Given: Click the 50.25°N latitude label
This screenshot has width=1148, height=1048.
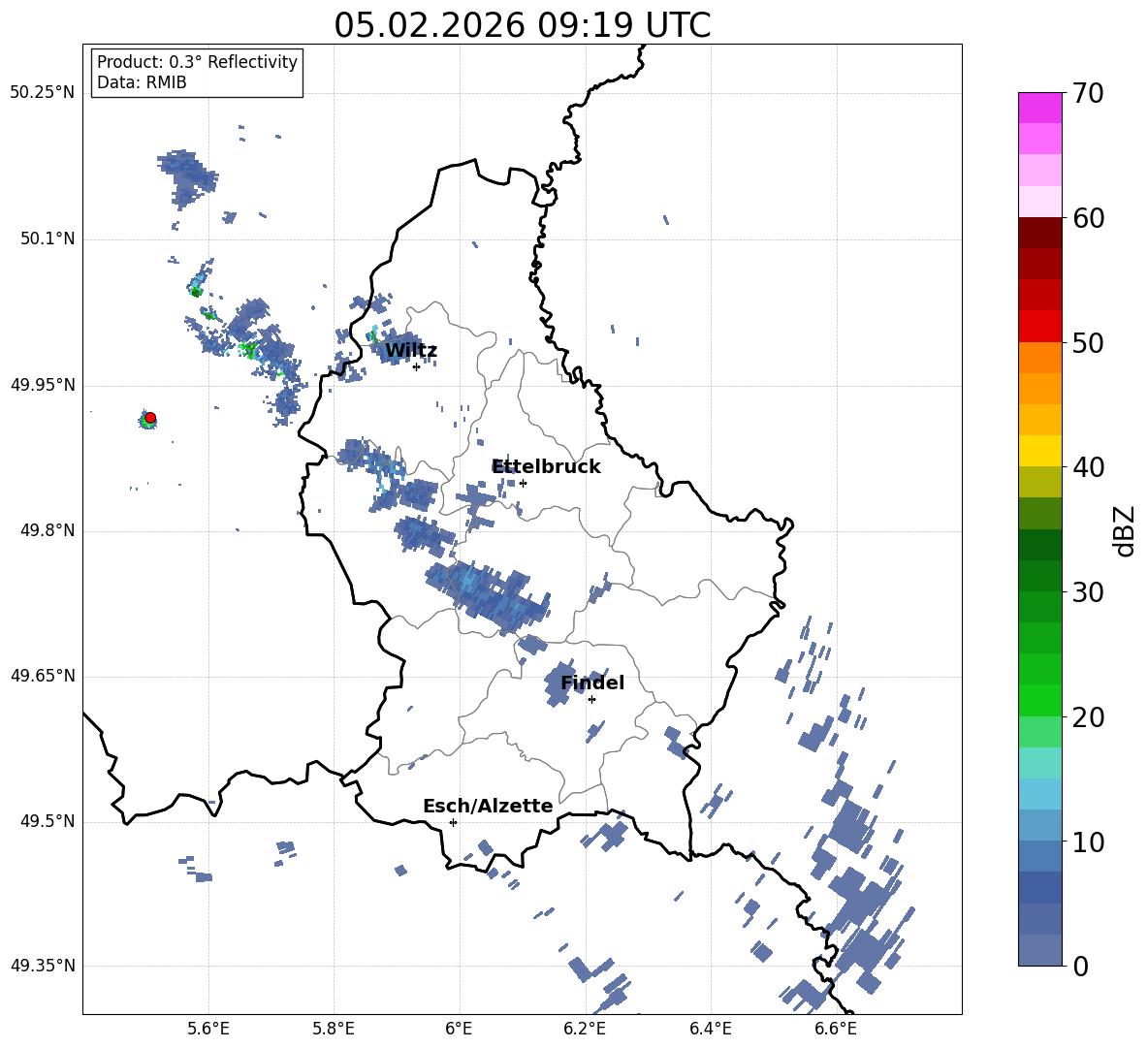Looking at the screenshot, I should (43, 93).
